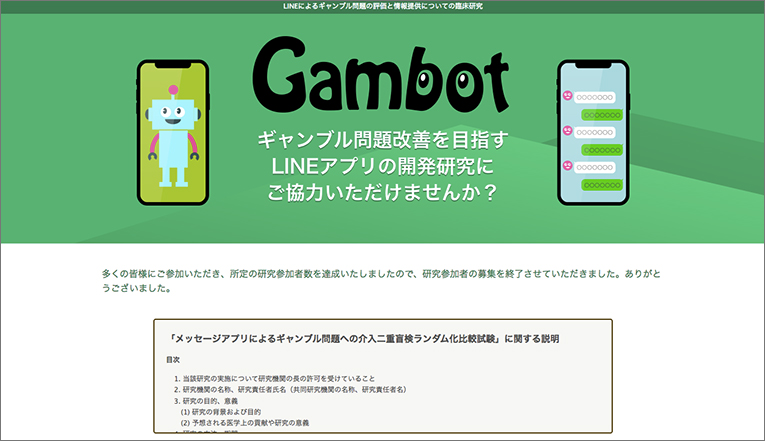Click the bottom pink face chat icon

567,165
